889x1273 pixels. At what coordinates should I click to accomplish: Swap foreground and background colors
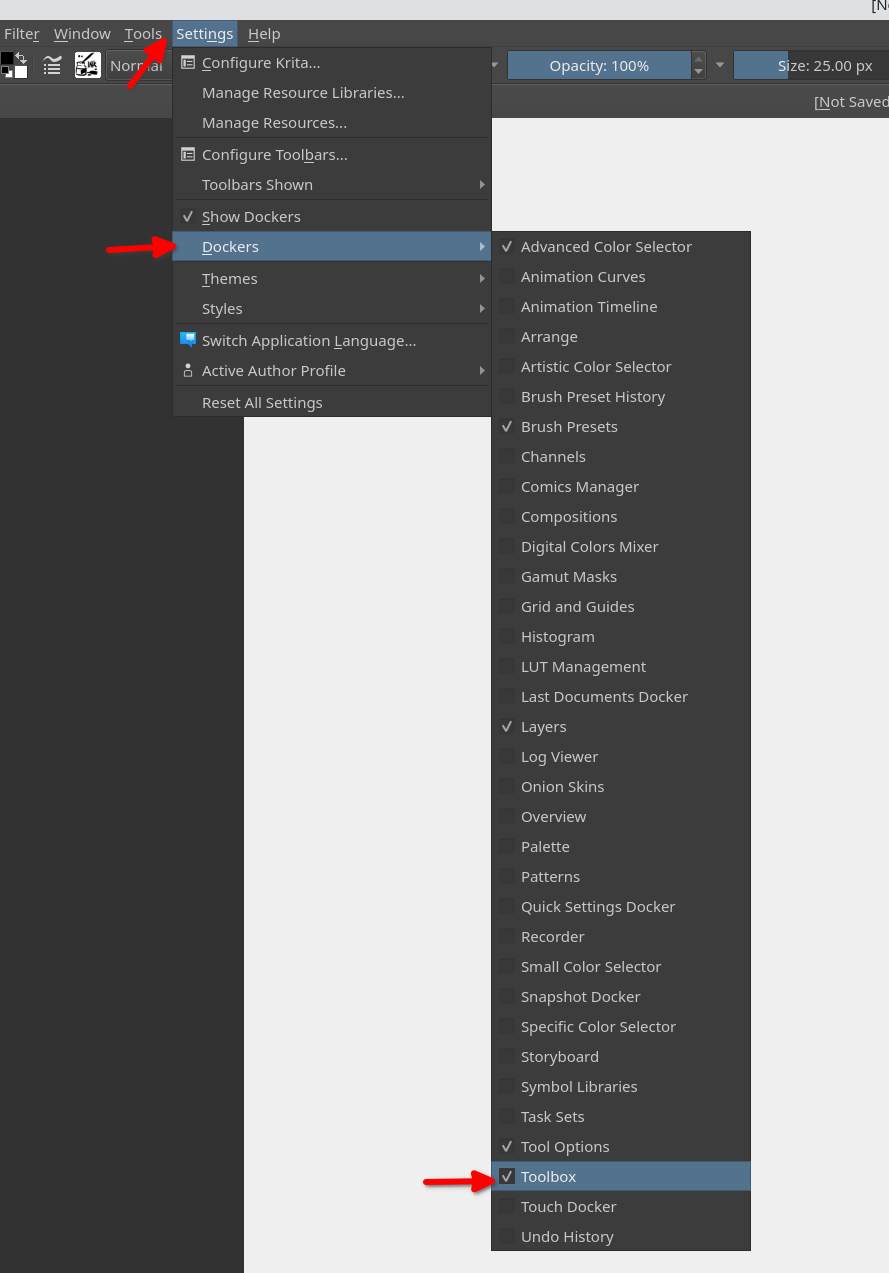click(22, 57)
